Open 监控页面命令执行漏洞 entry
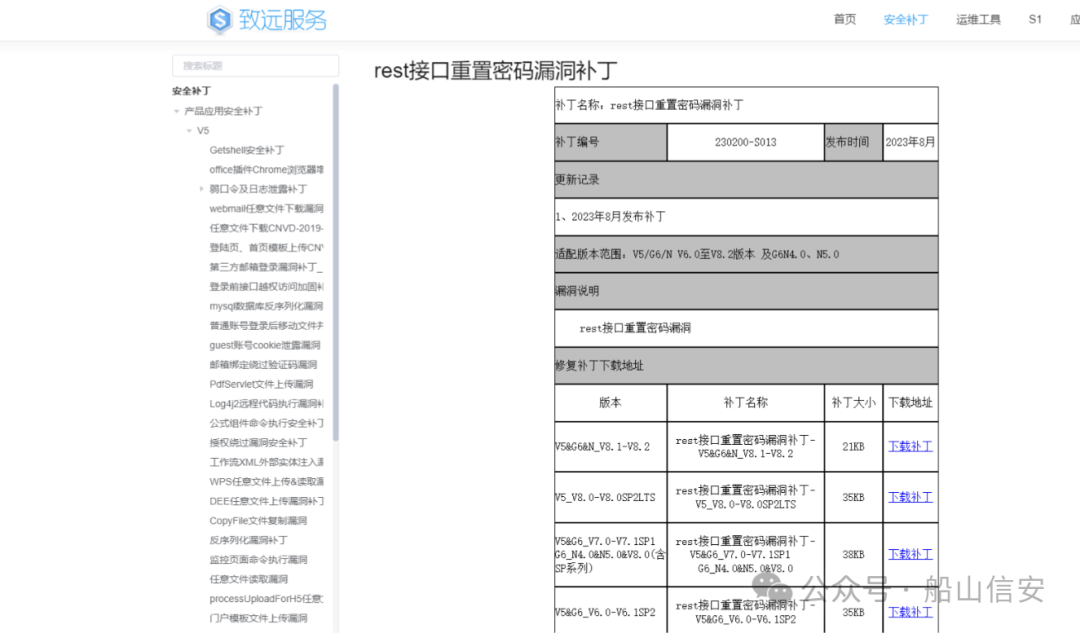 click(x=258, y=559)
